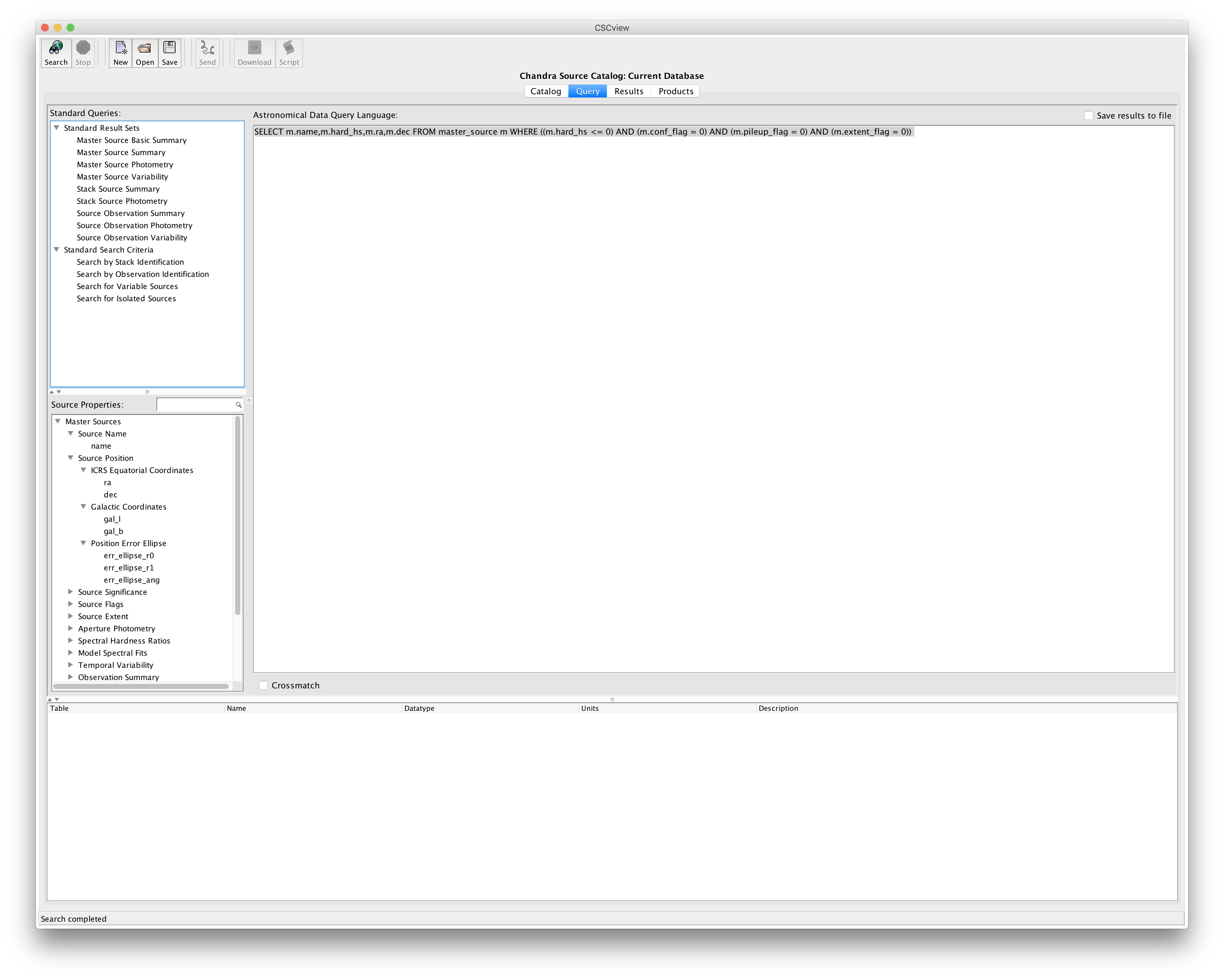Toggle the Crossmatch checkbox
This screenshot has width=1224, height=980.
pyautogui.click(x=263, y=685)
